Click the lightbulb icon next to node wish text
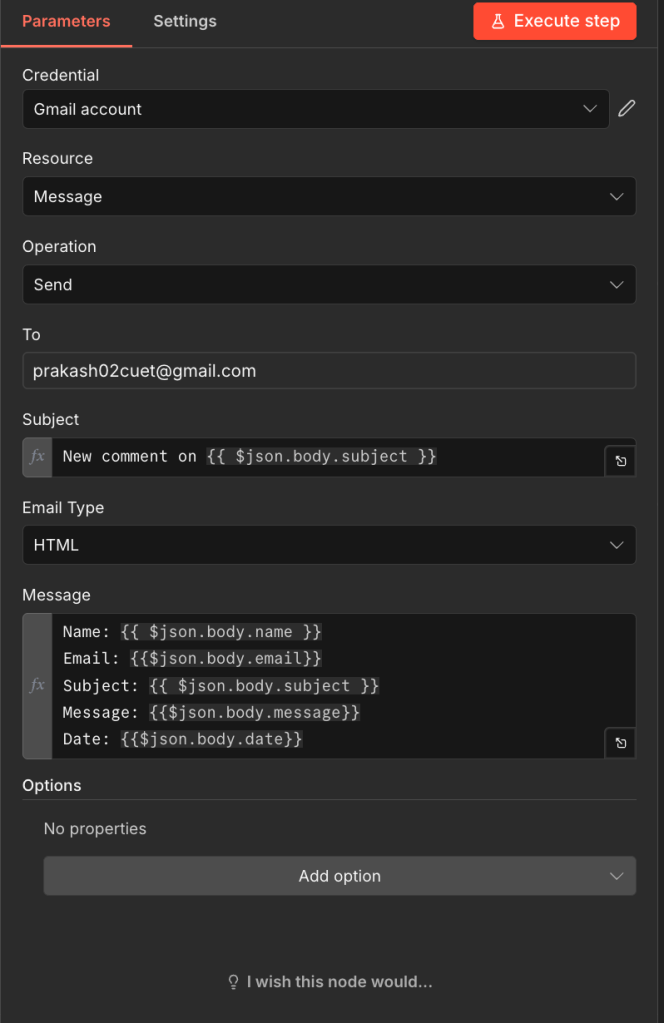 (233, 981)
